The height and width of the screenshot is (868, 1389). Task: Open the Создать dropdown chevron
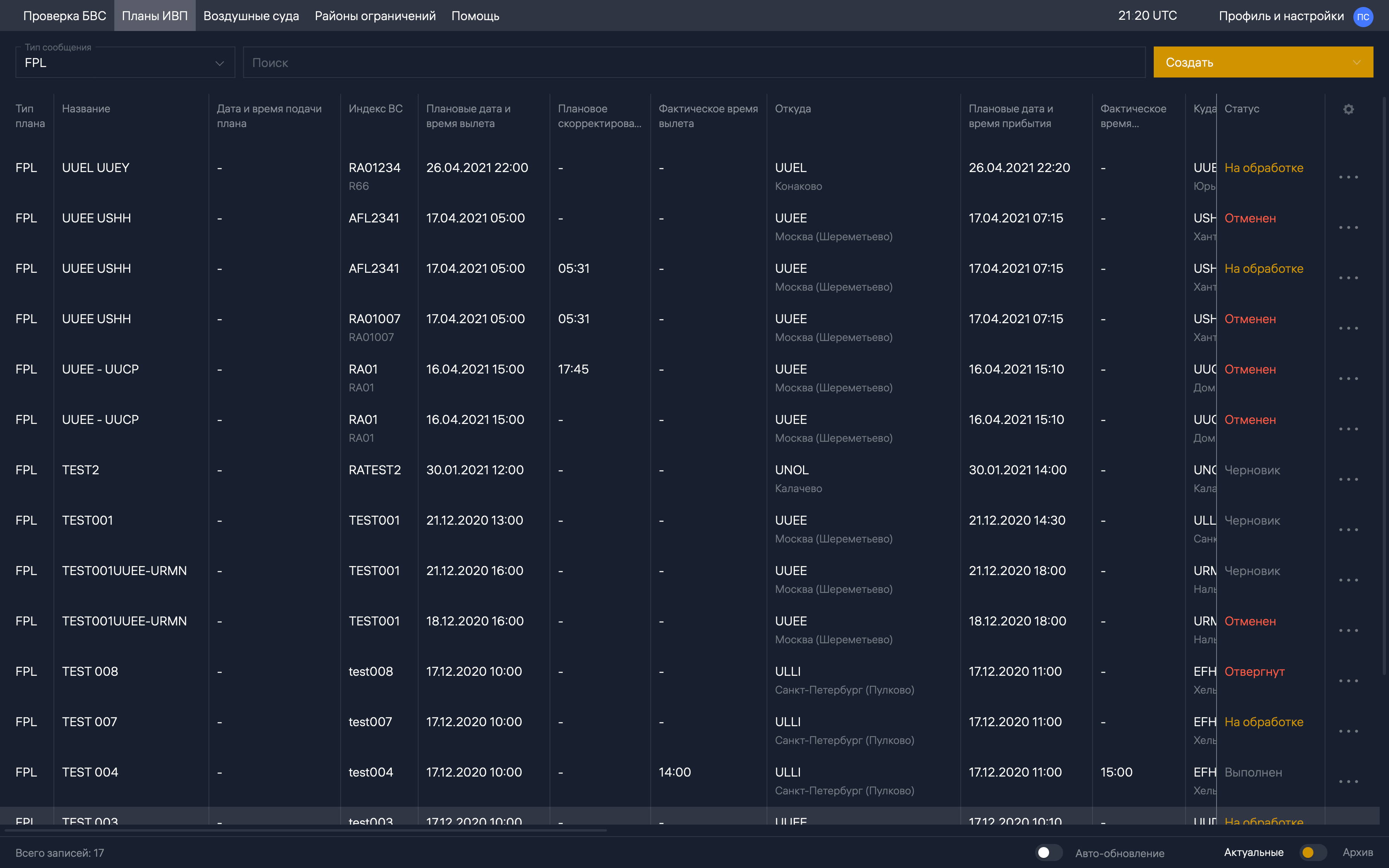[1356, 62]
